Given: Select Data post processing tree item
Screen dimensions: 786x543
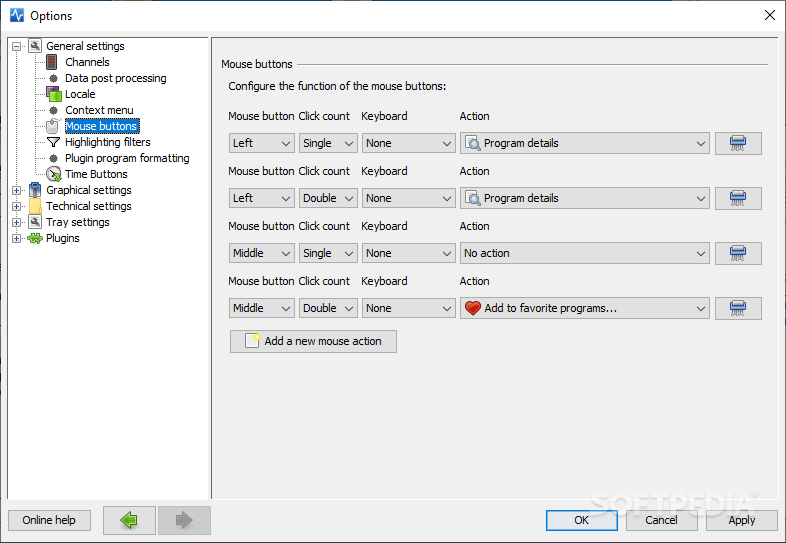Looking at the screenshot, I should click(x=116, y=78).
